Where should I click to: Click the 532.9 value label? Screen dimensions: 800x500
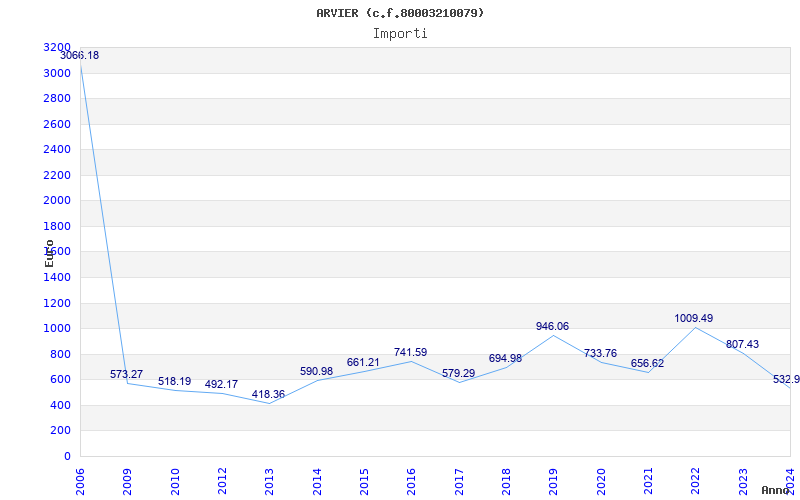tap(786, 380)
